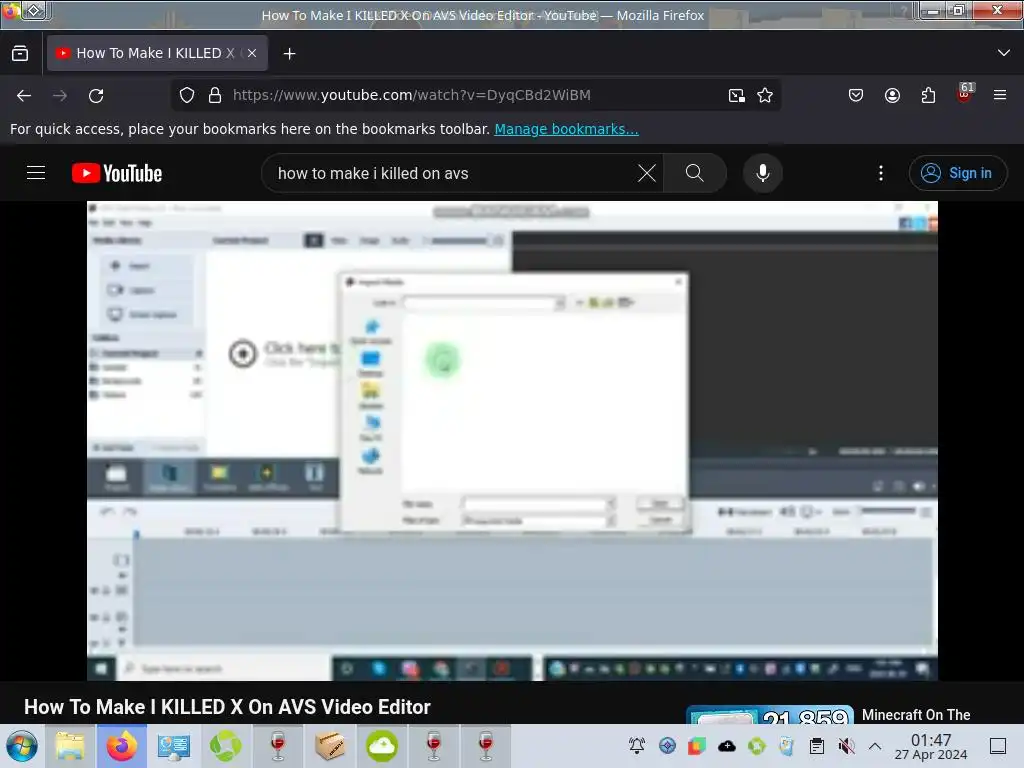Bookmark this page with star icon
1024x768 pixels.
(x=765, y=95)
